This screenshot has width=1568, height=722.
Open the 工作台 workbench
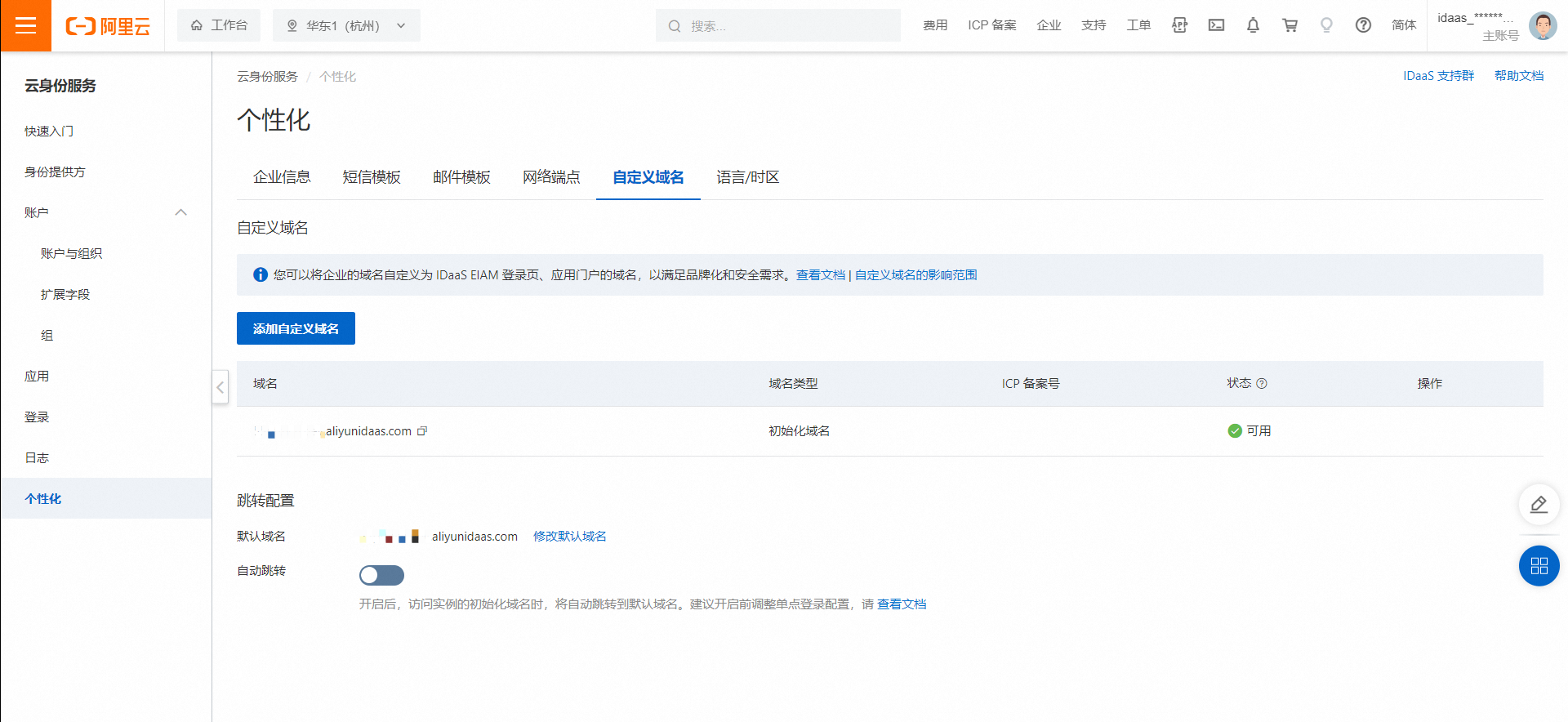219,25
